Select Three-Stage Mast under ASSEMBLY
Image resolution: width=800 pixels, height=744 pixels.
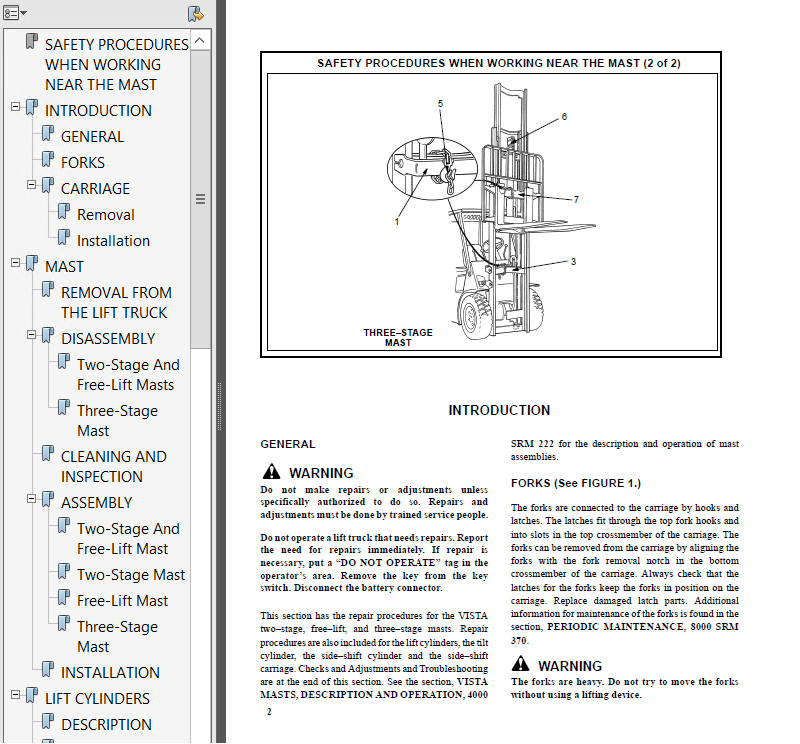tap(117, 636)
